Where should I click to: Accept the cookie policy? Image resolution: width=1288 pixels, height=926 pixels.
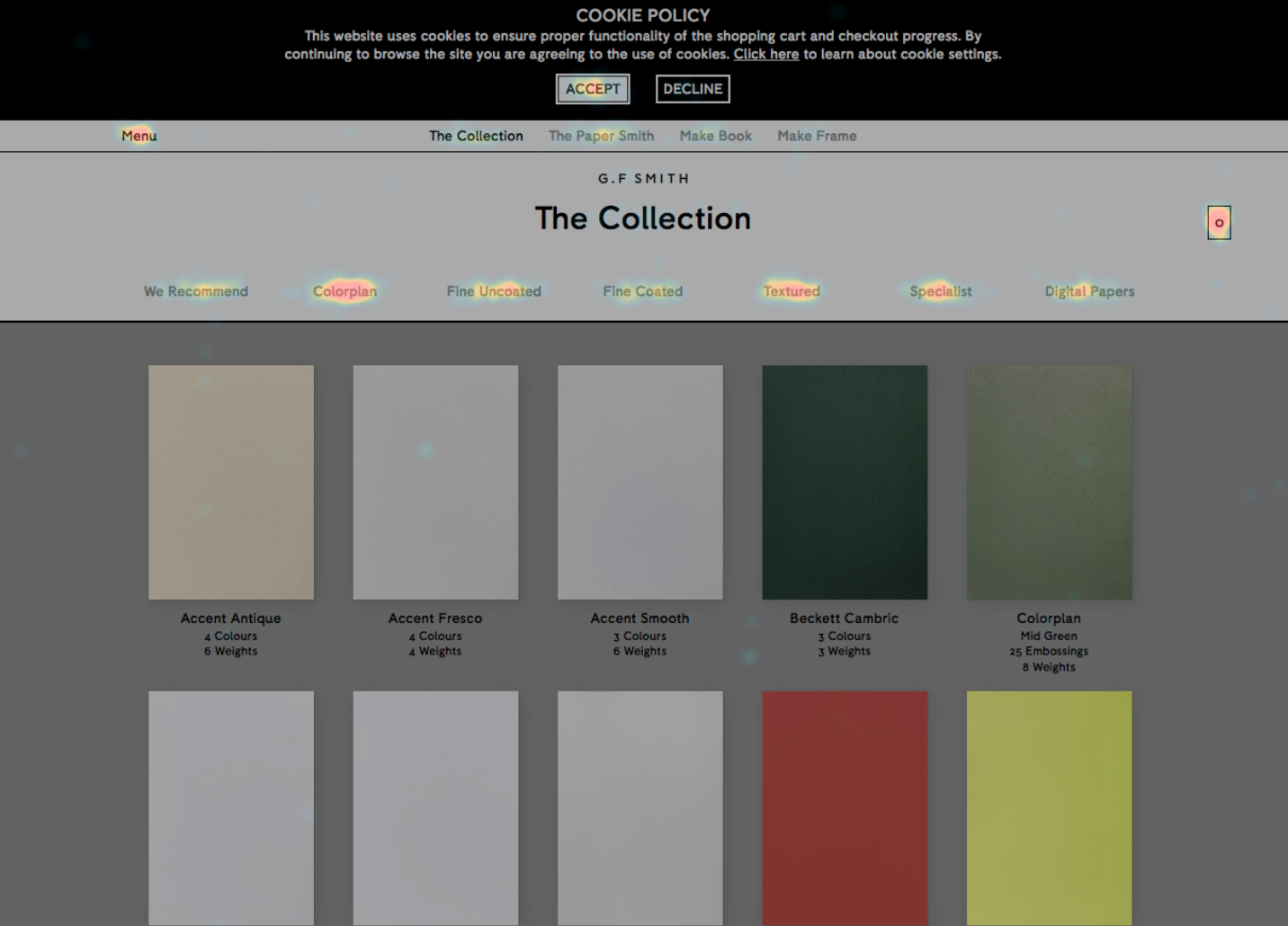(x=593, y=89)
